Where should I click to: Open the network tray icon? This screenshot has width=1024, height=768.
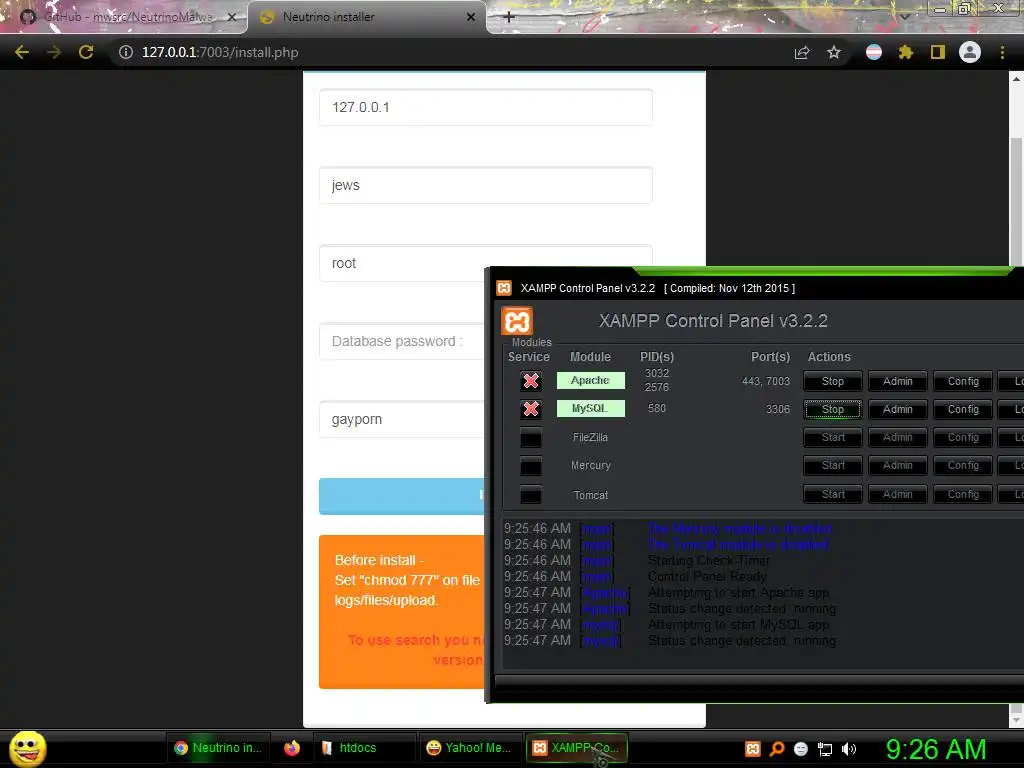tap(825, 750)
